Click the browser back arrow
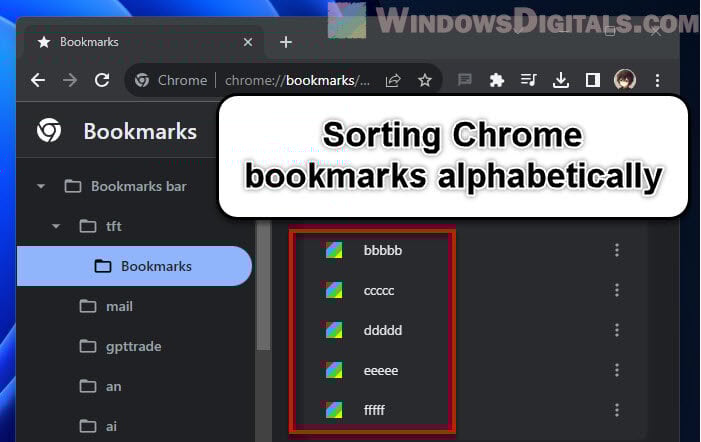 pyautogui.click(x=38, y=80)
